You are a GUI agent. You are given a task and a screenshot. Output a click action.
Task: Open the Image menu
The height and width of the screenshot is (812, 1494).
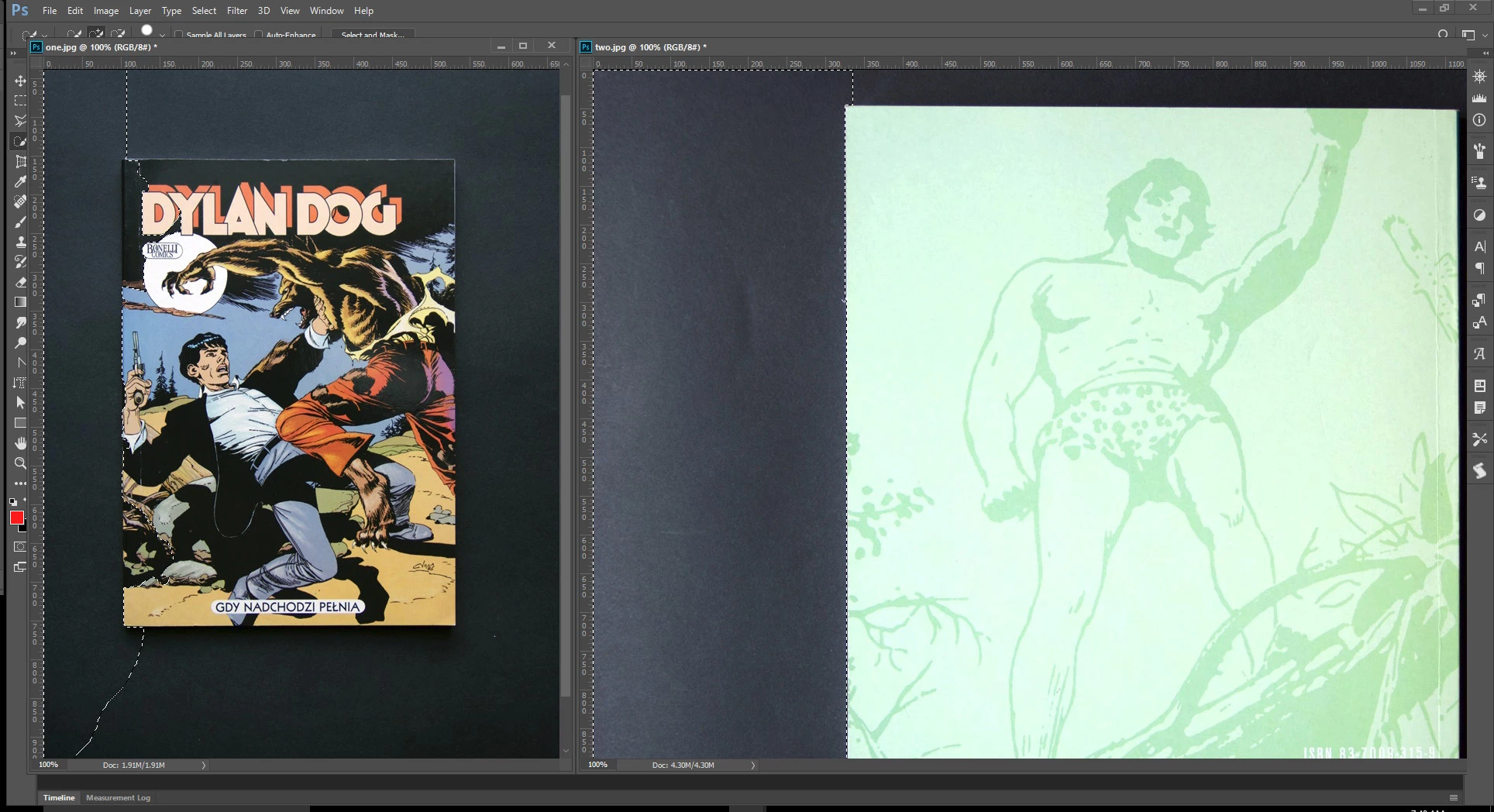(106, 11)
